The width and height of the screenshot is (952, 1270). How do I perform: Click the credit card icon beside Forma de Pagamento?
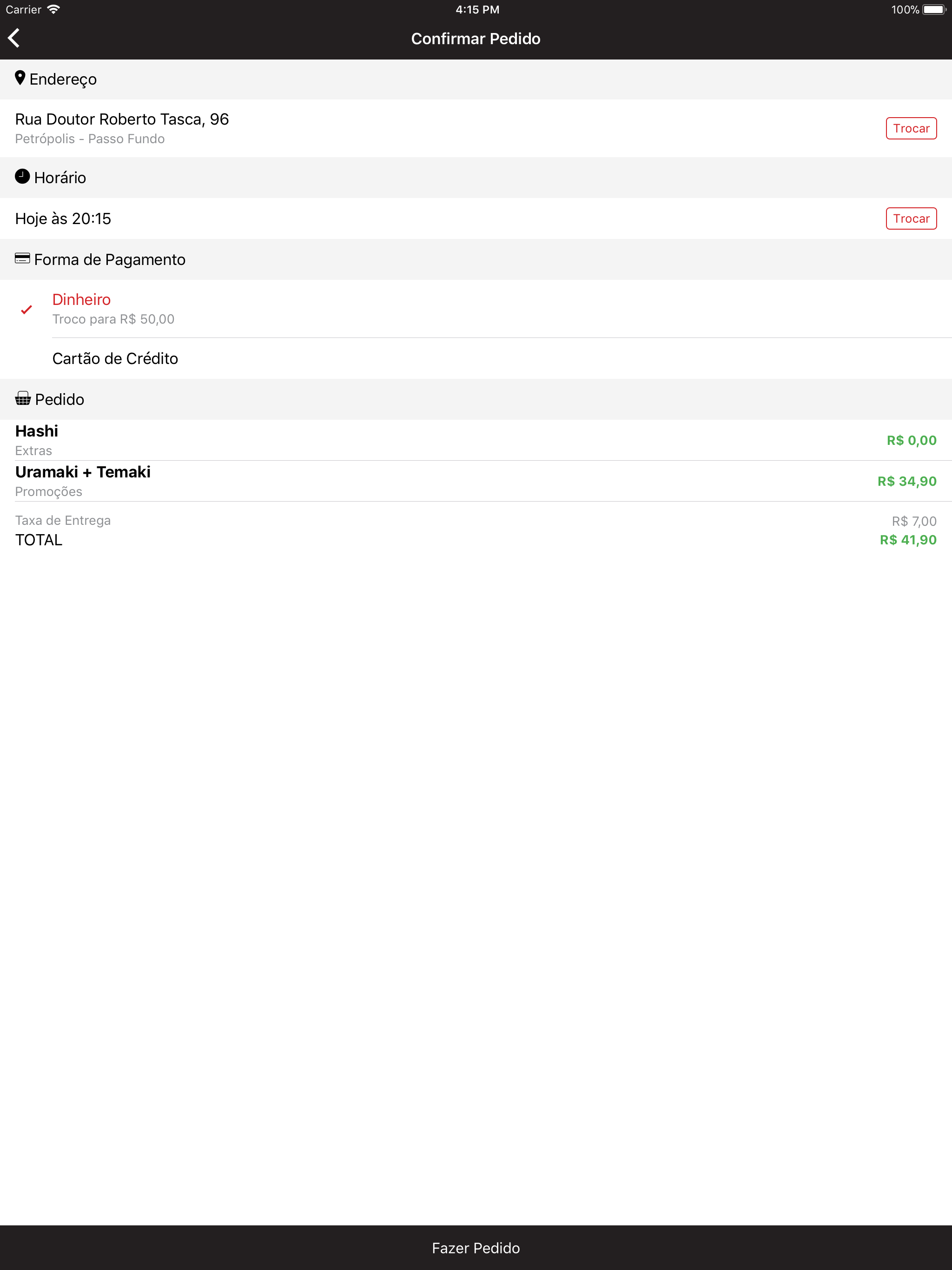22,258
